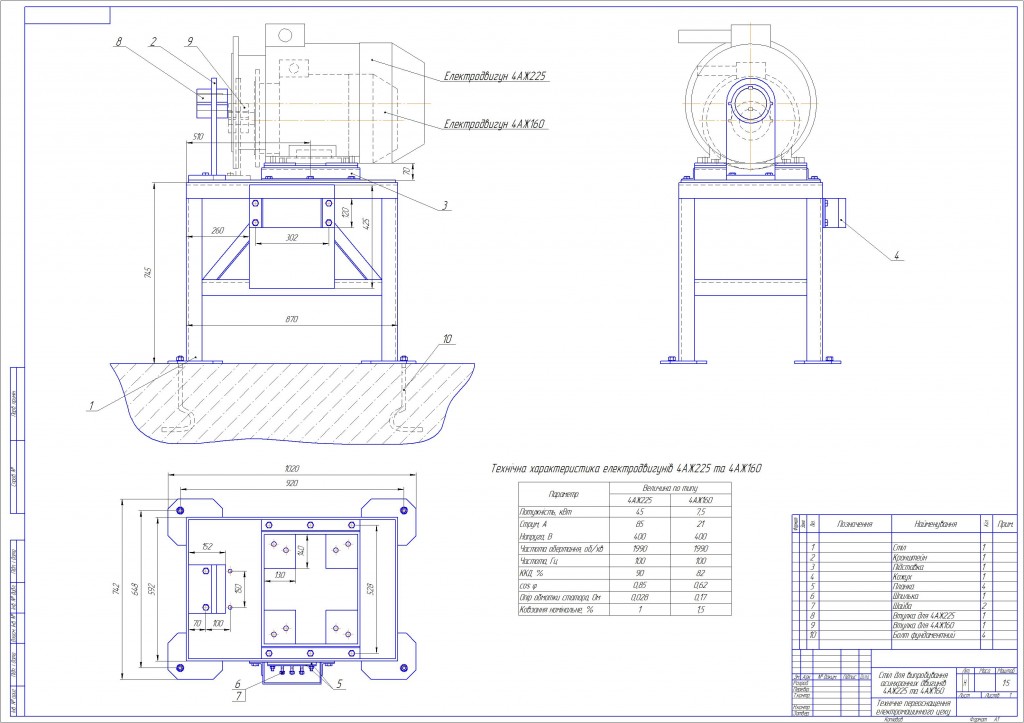The image size is (1024, 723).
Task: Click the 'Параметр' header cell
Action: pos(564,494)
